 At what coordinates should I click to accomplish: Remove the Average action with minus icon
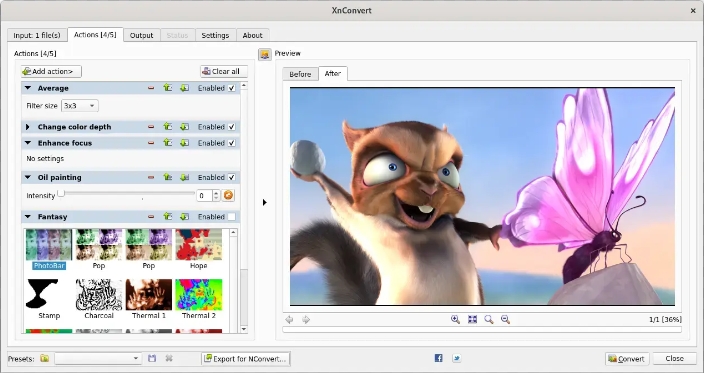(x=151, y=88)
